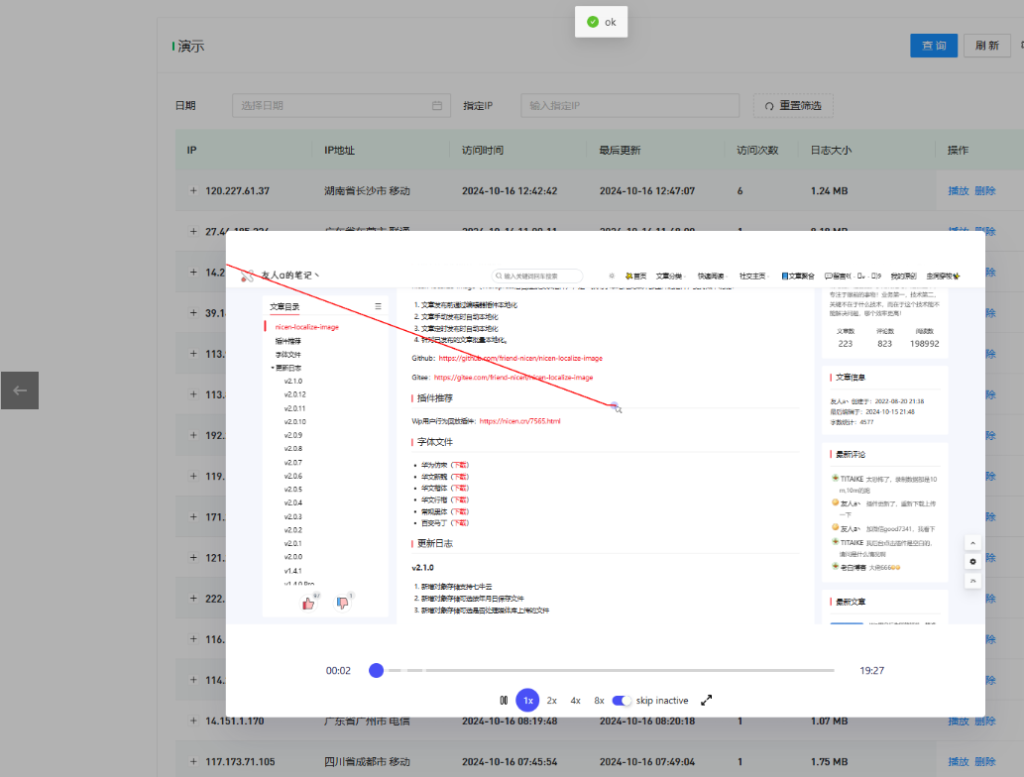The width and height of the screenshot is (1024, 777).
Task: Click the thumbs-up icon on the article page
Action: pos(309,601)
